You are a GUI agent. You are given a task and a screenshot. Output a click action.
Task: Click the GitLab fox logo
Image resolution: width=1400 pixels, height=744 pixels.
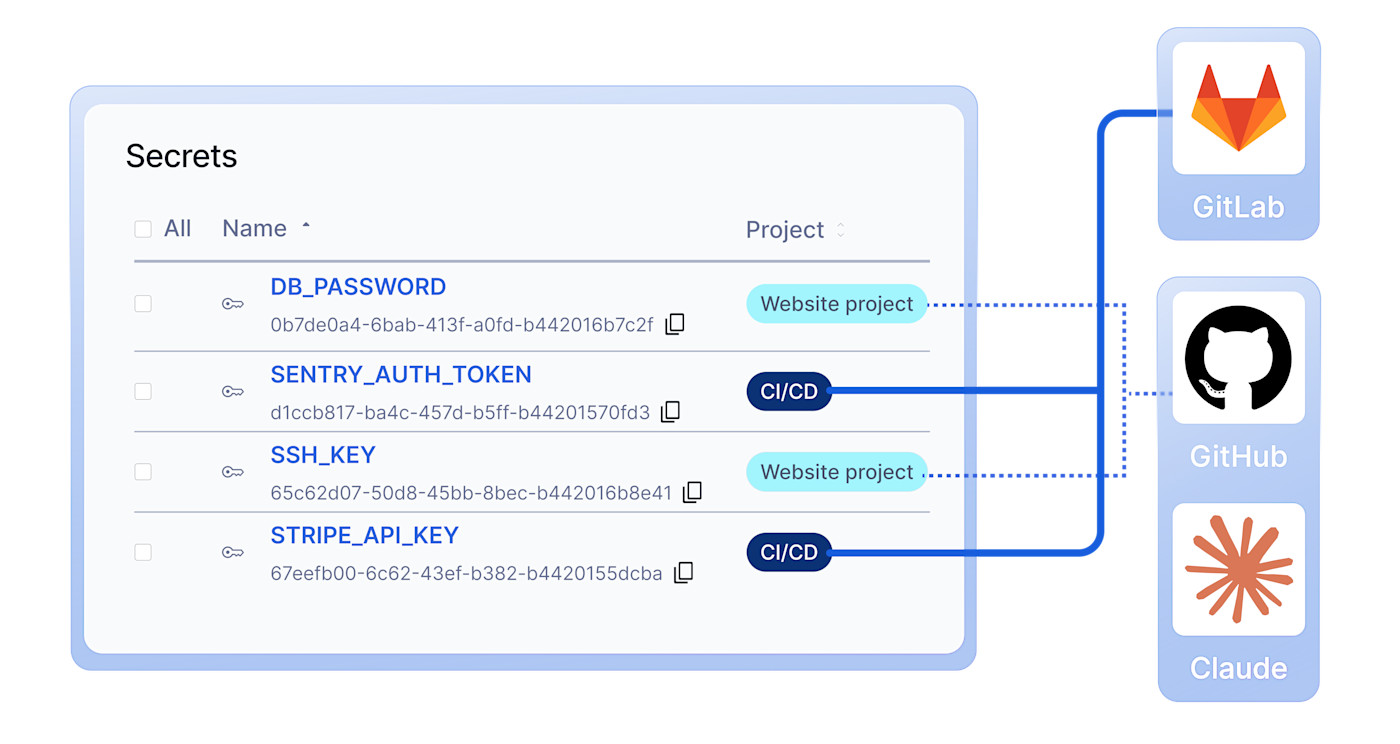point(1238,108)
